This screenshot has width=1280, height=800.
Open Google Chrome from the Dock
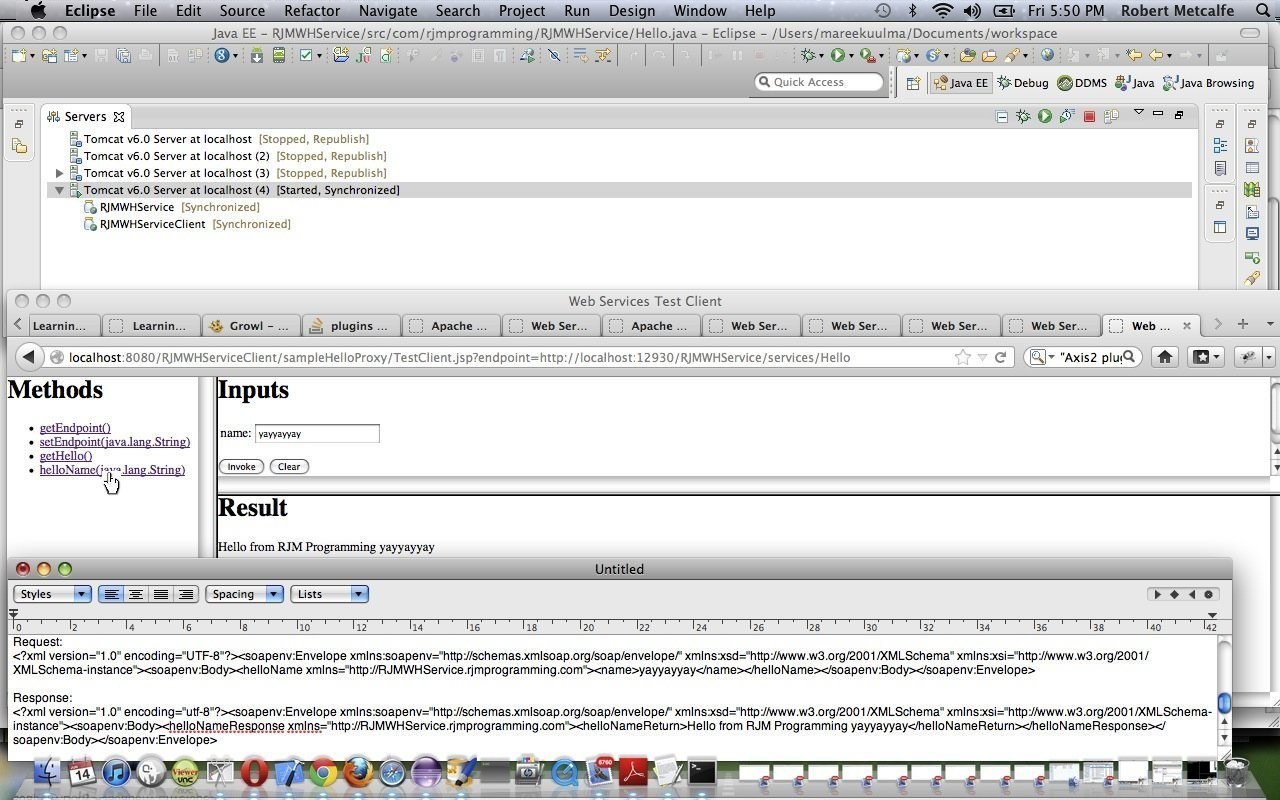point(322,772)
